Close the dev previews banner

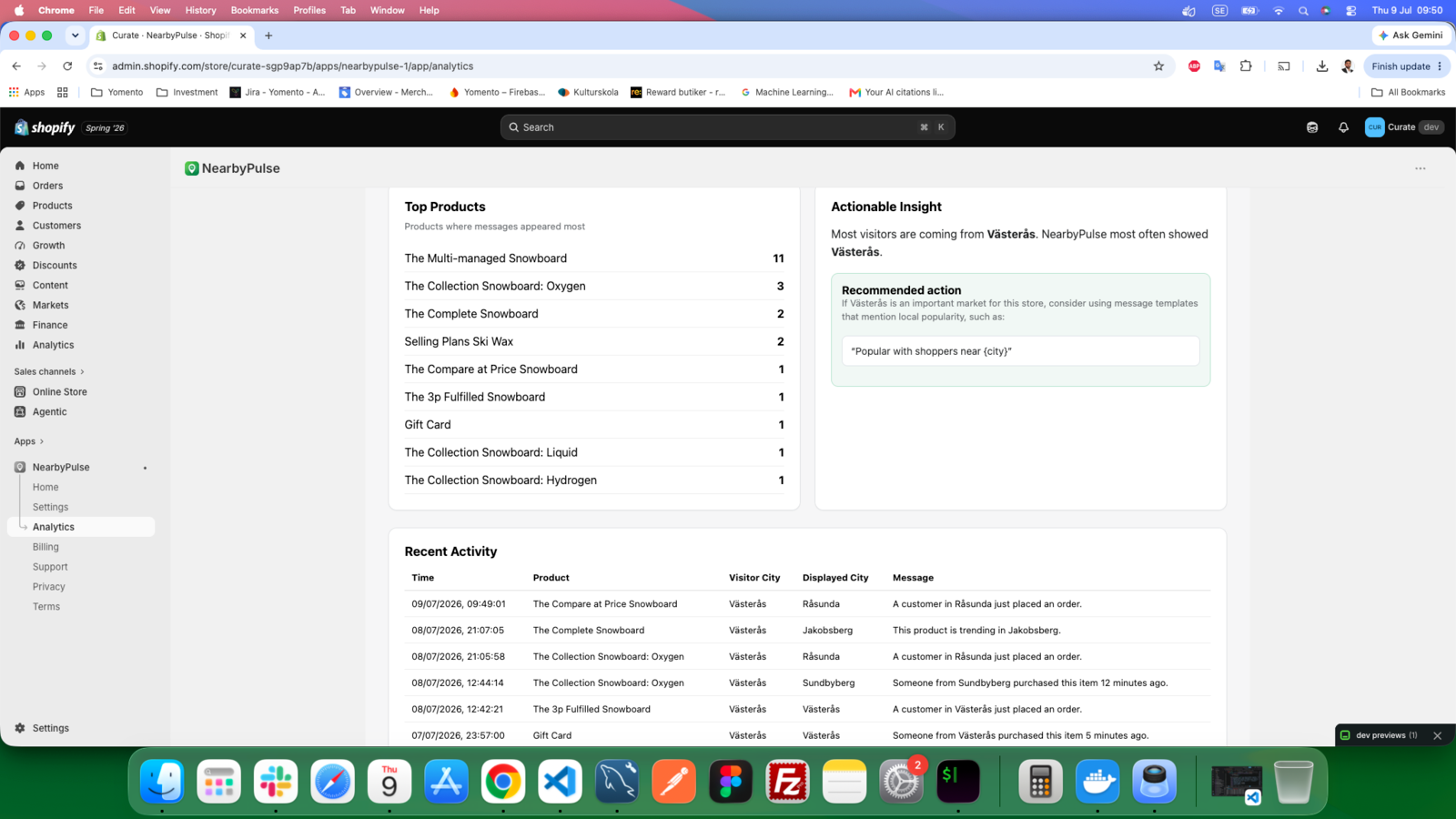click(x=1437, y=735)
